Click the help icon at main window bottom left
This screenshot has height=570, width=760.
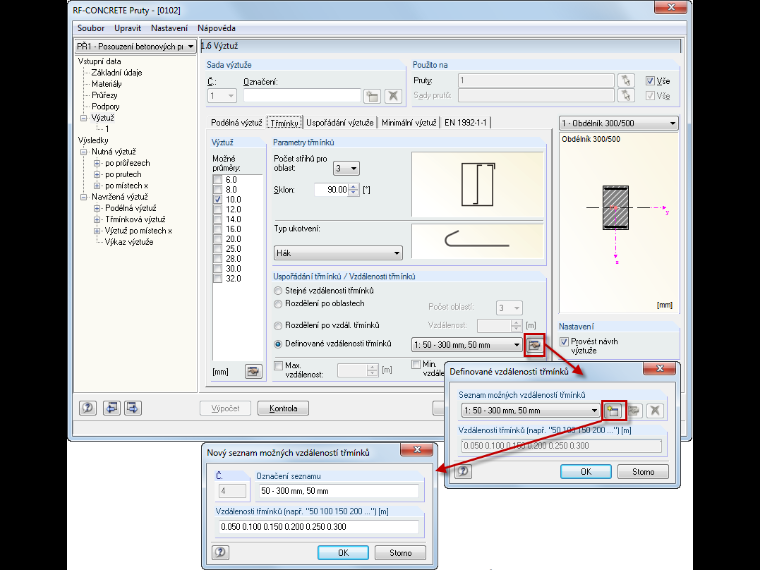88,408
